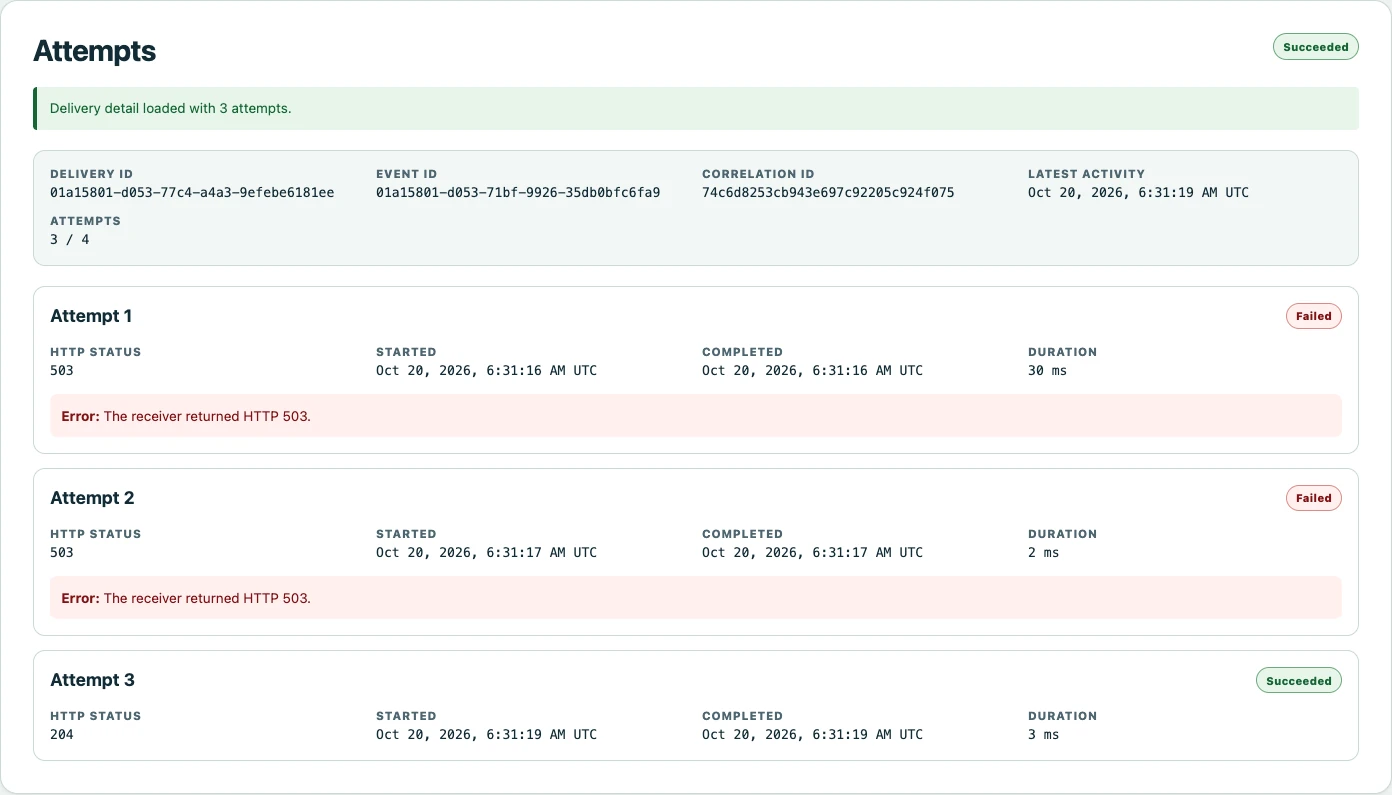Click the "Attempt 1" card heading

point(91,316)
